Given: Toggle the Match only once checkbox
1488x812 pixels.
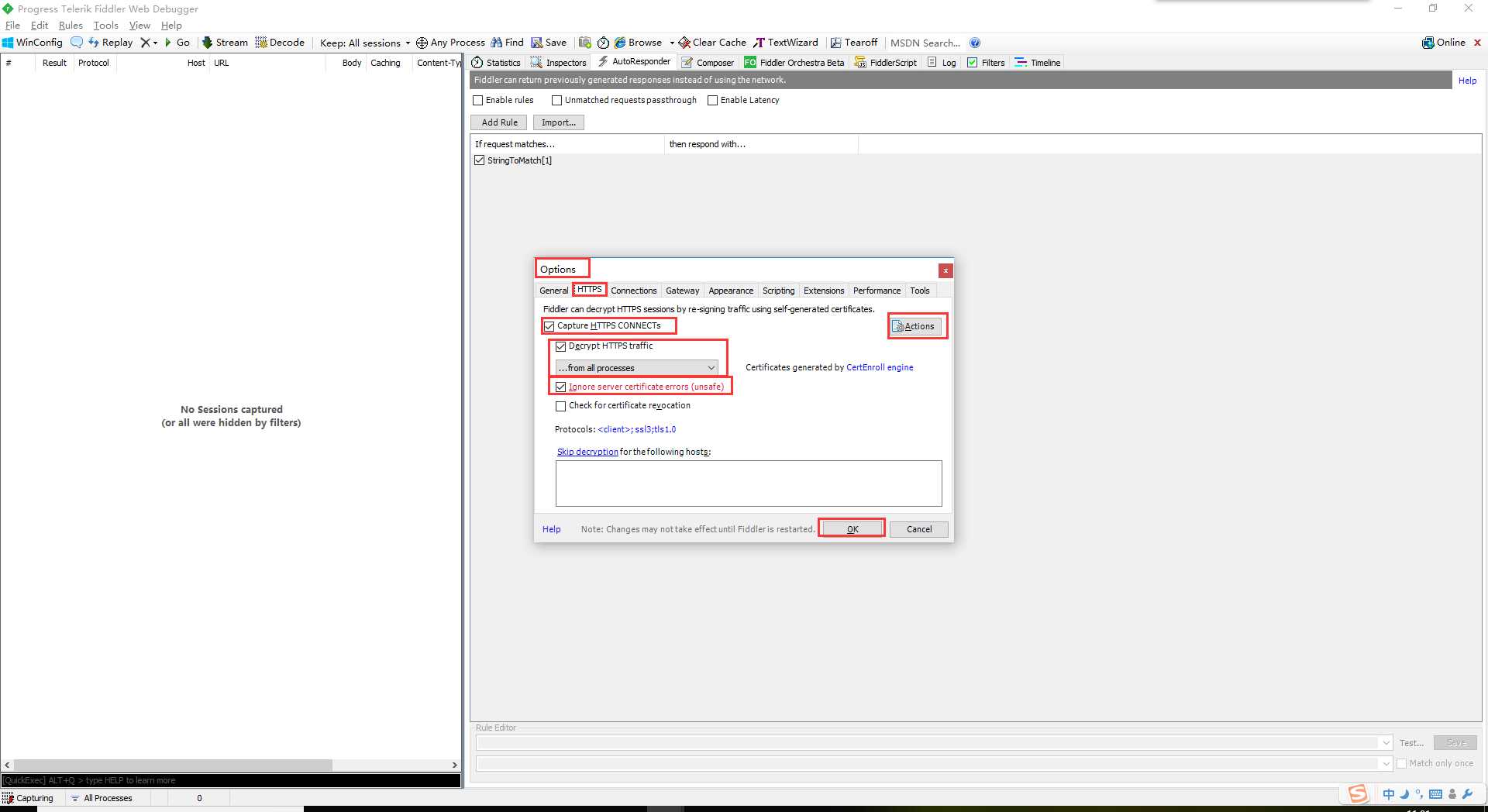Looking at the screenshot, I should click(1401, 763).
